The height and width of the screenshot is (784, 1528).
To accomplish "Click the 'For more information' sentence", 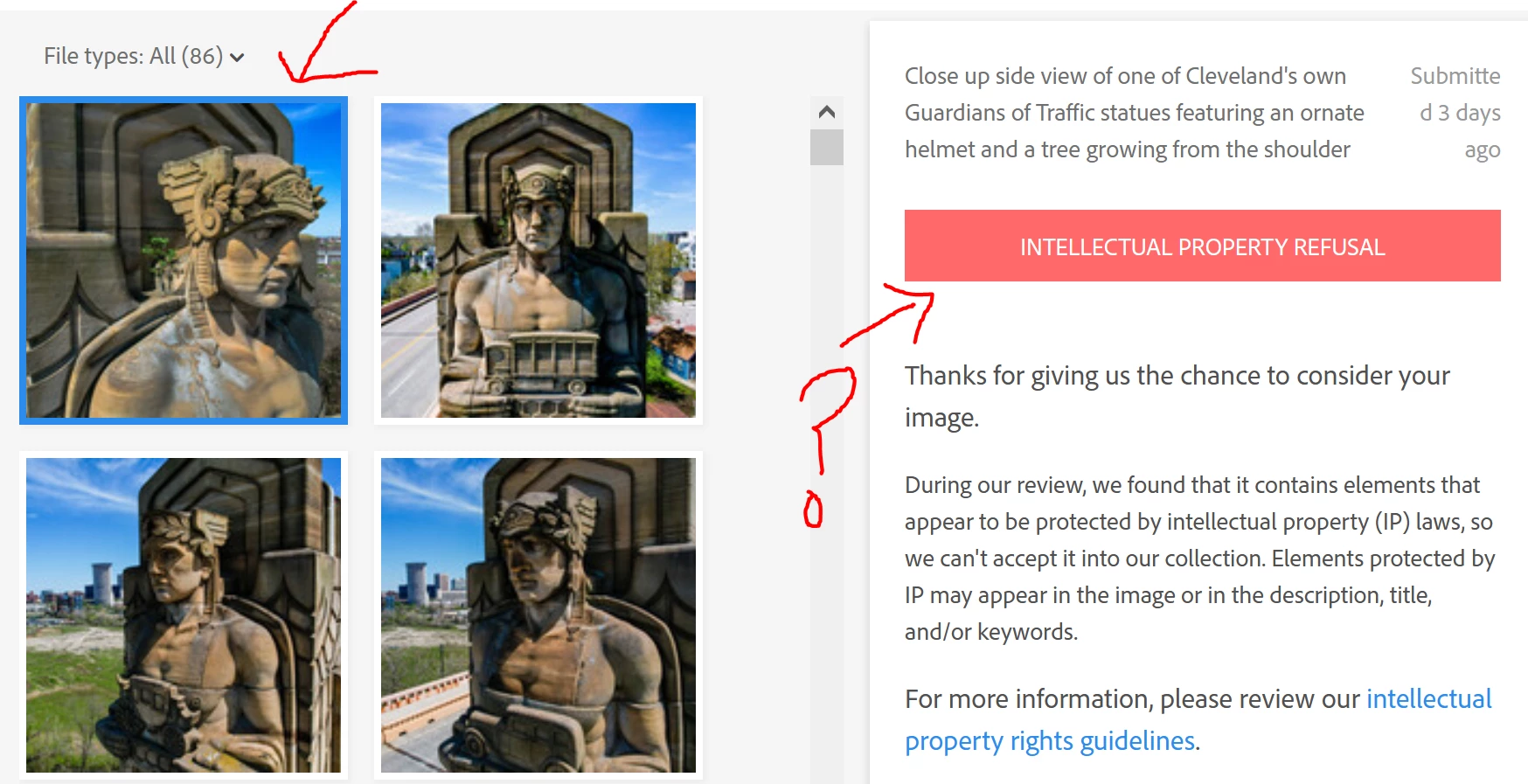I will point(1132,699).
